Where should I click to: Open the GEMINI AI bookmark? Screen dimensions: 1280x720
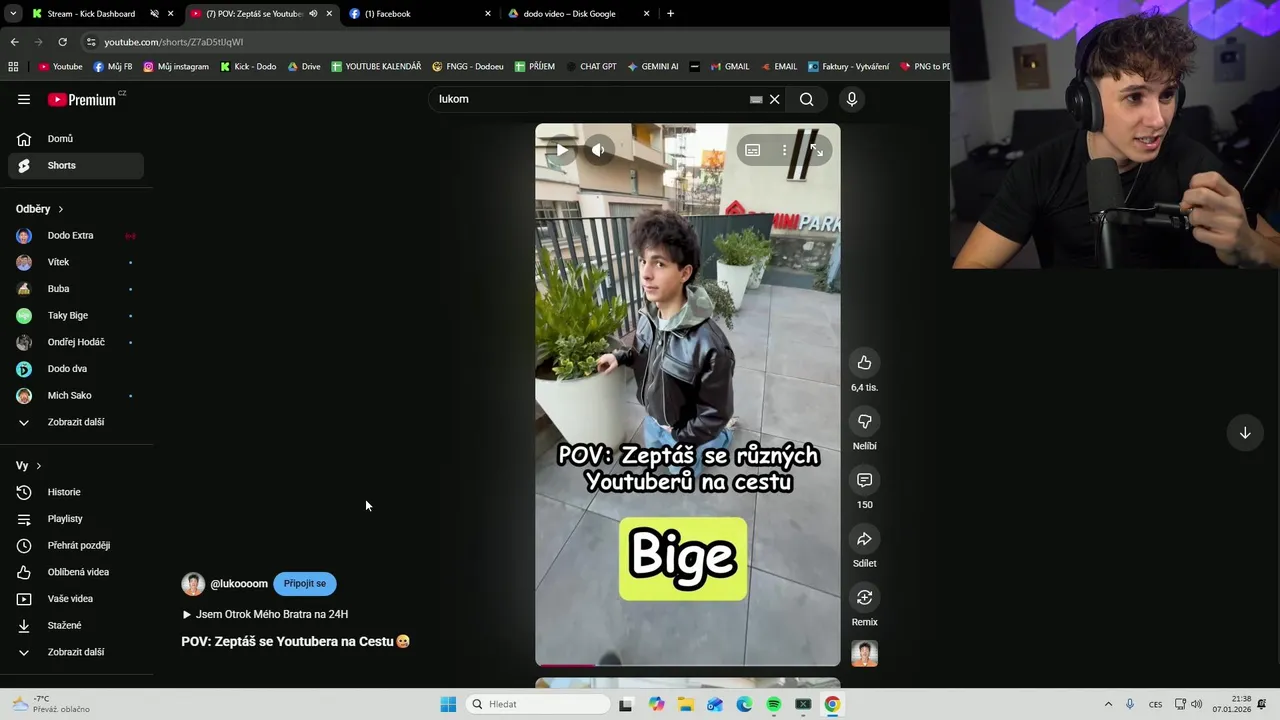click(x=653, y=67)
